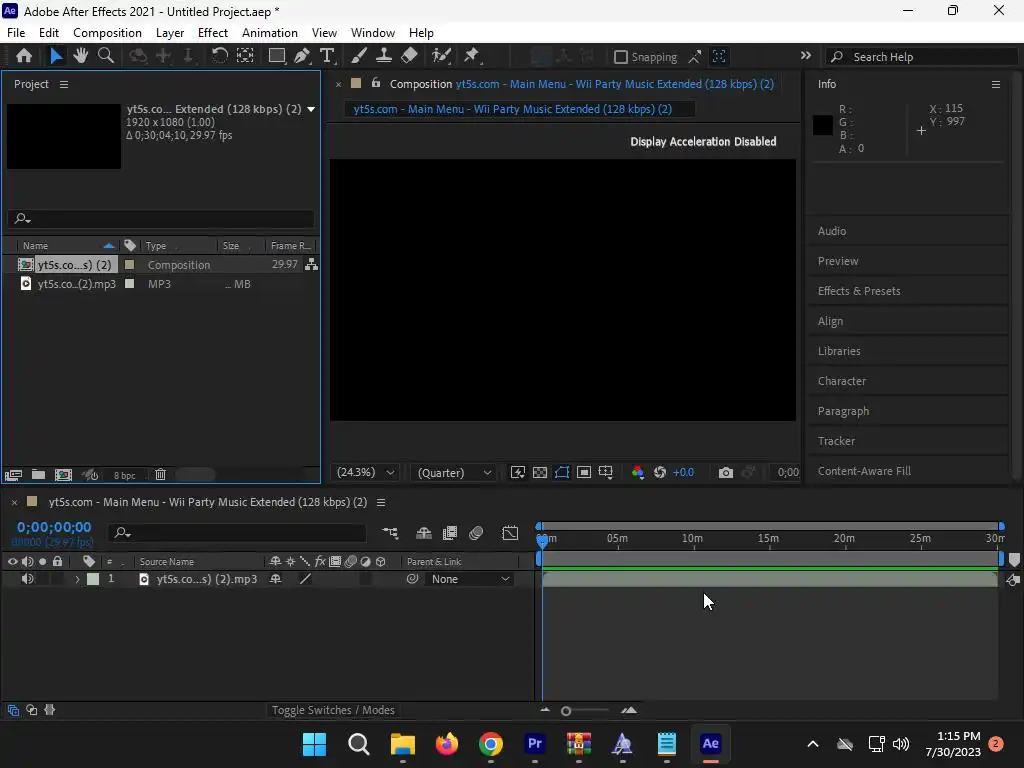Screen dimensions: 1024x768
Task: Select the Horizontal Type tool
Action: pyautogui.click(x=327, y=56)
